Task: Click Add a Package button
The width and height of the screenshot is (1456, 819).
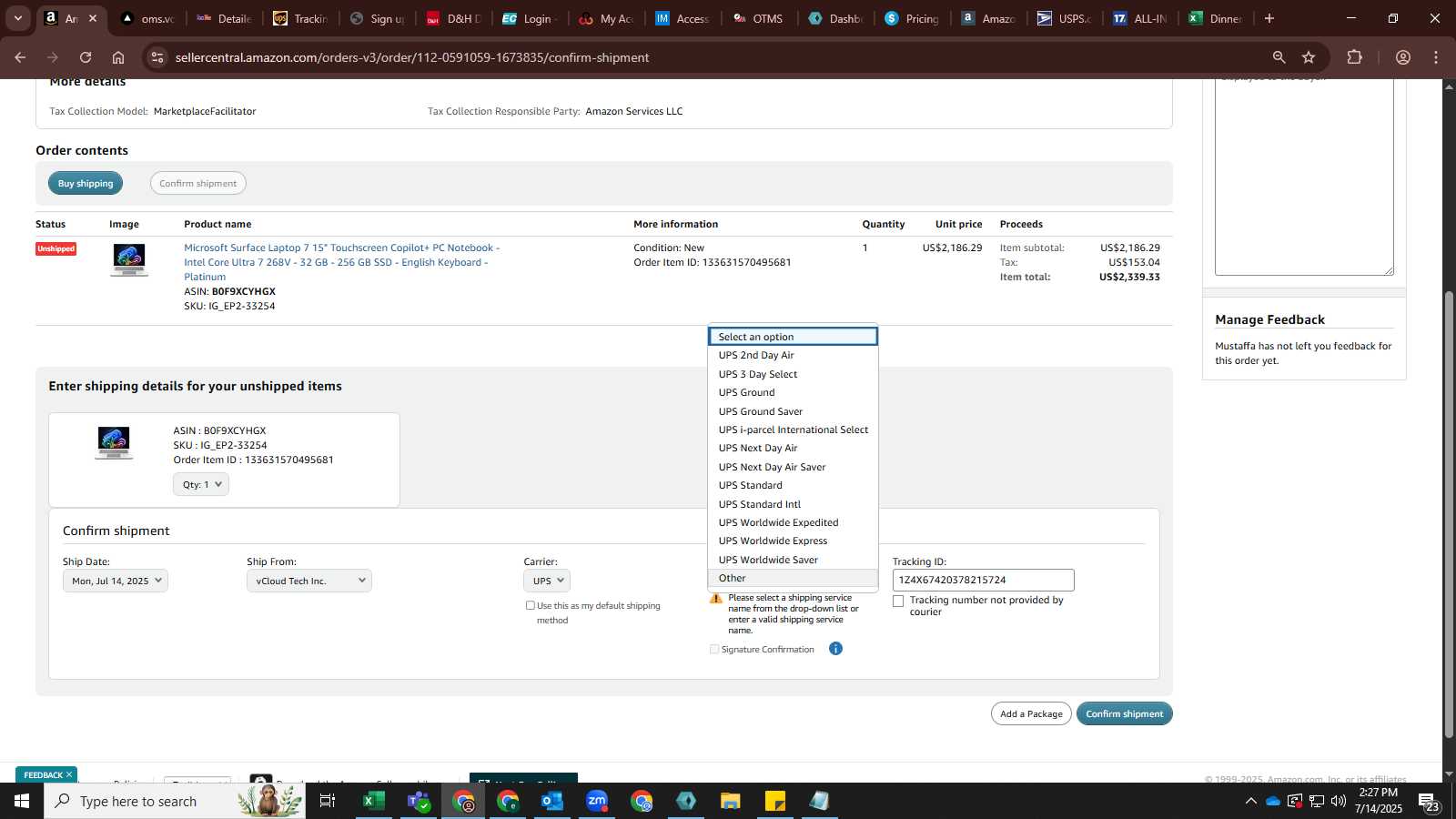Action: click(x=1031, y=713)
